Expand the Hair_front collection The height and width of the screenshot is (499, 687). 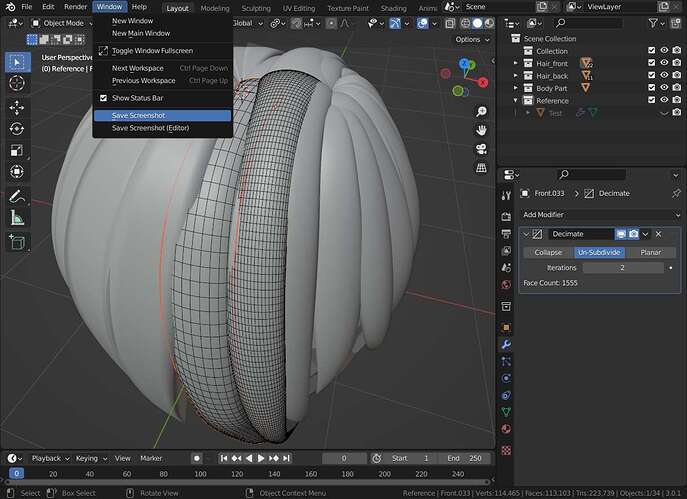(516, 63)
